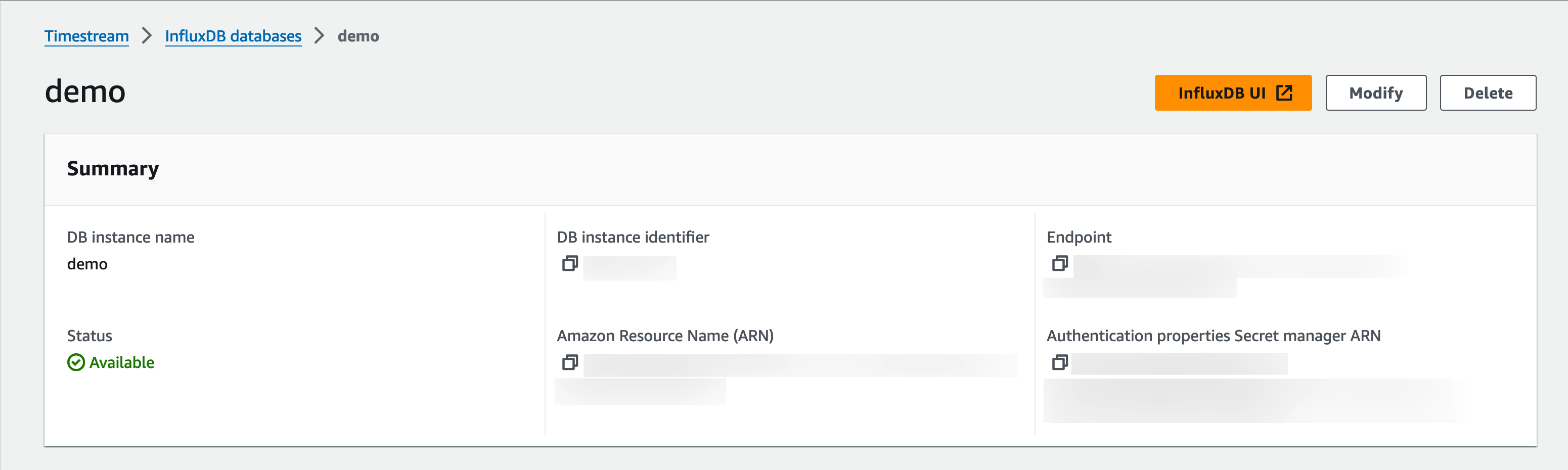Click the chevron after InfluxDB databases breadcrumb
Screen dimensions: 1568x470
tap(320, 36)
